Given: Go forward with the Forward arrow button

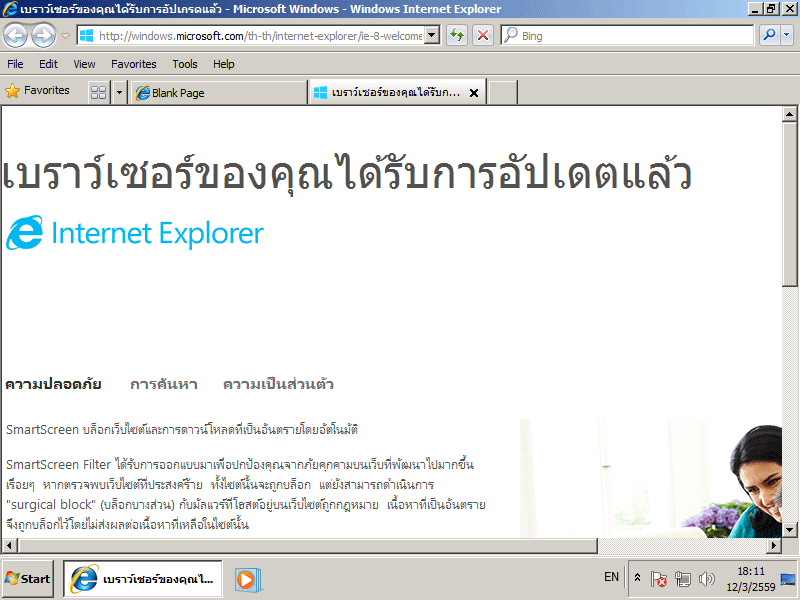Looking at the screenshot, I should pos(43,35).
